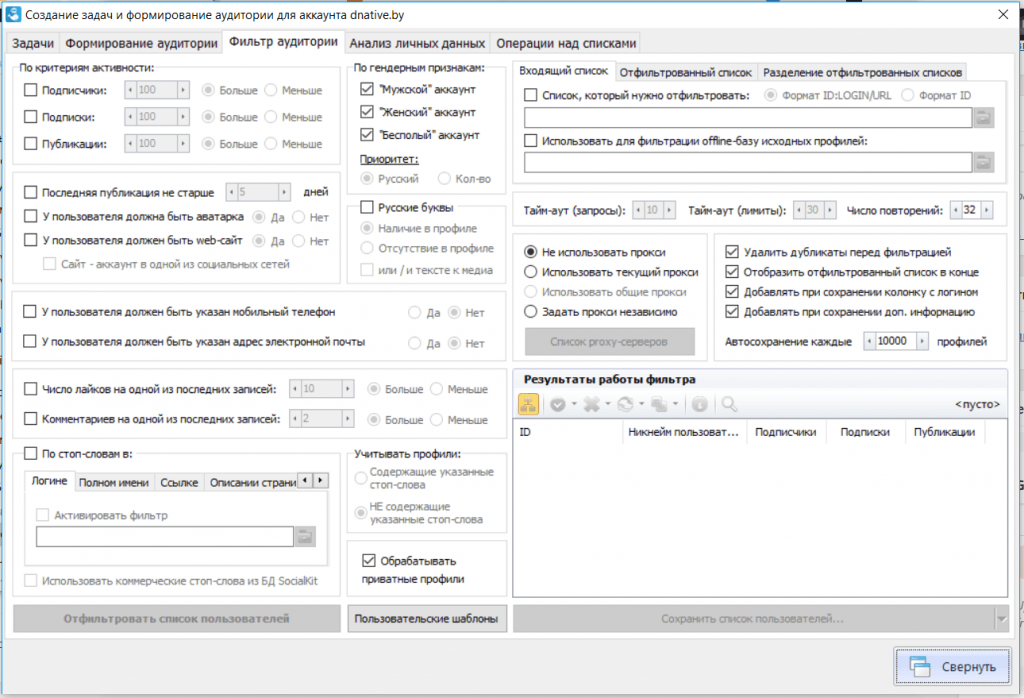Enable the Подписчики activity criterion checkbox
This screenshot has width=1024, height=698.
coord(31,90)
